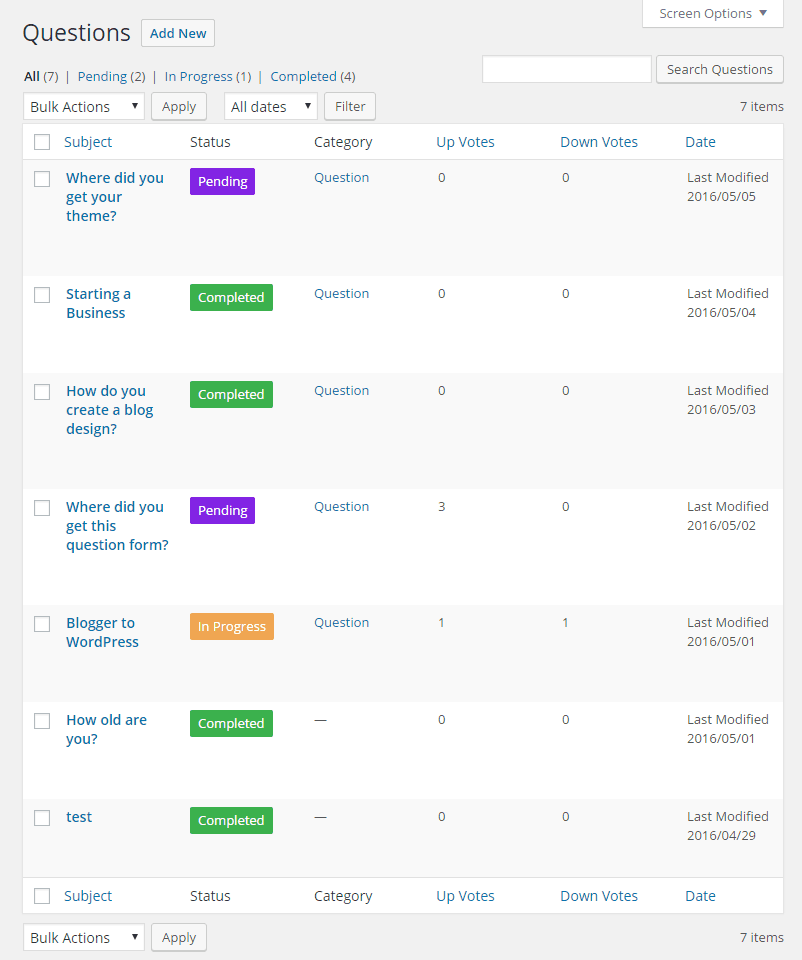Image resolution: width=802 pixels, height=960 pixels.
Task: Tick the select-all checkbox in header
Action: click(x=42, y=142)
